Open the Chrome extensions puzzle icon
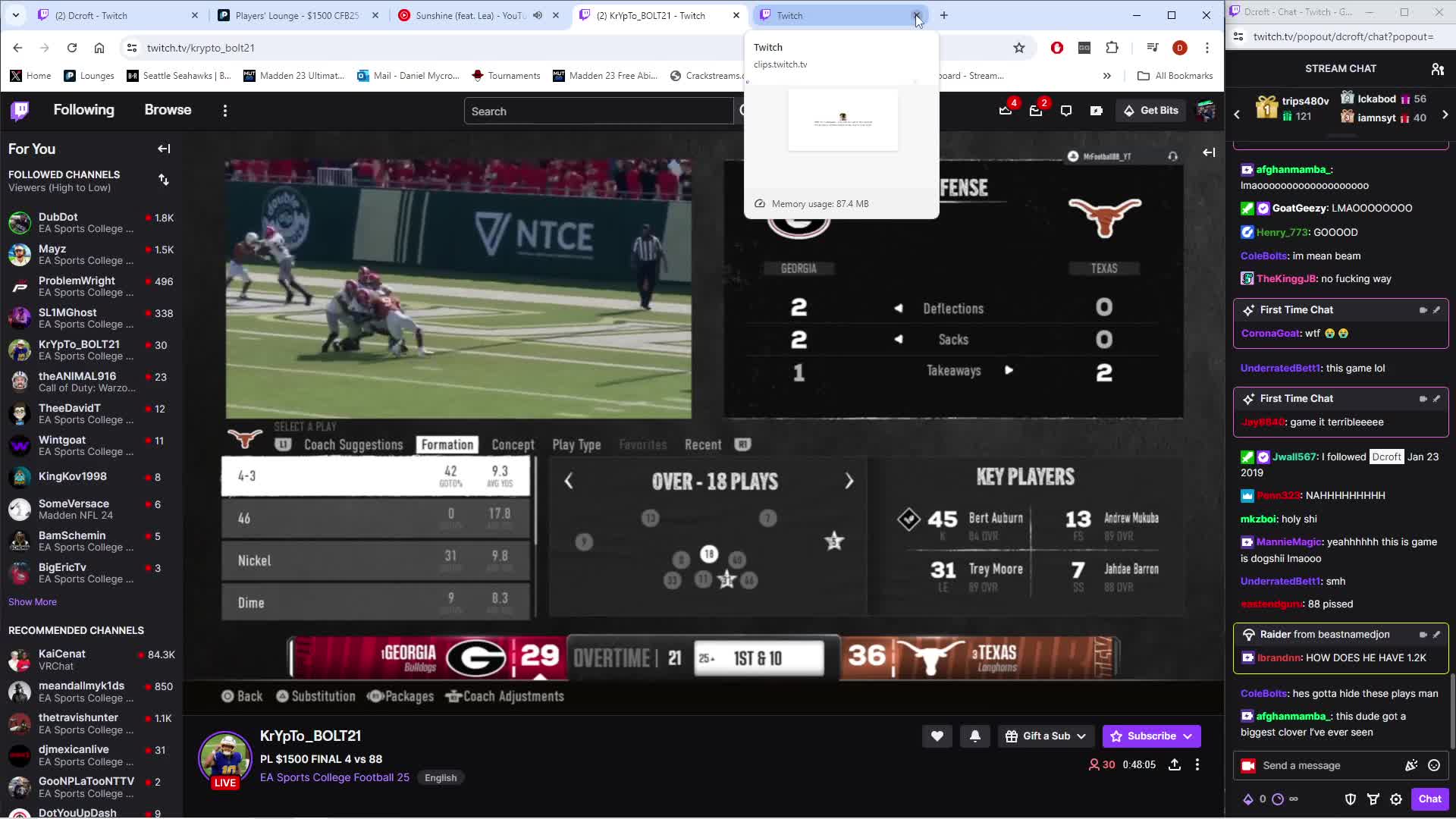Viewport: 1456px width, 819px height. [1112, 48]
